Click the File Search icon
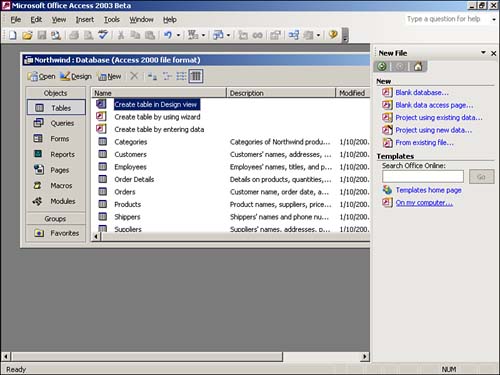 pyautogui.click(x=56, y=35)
